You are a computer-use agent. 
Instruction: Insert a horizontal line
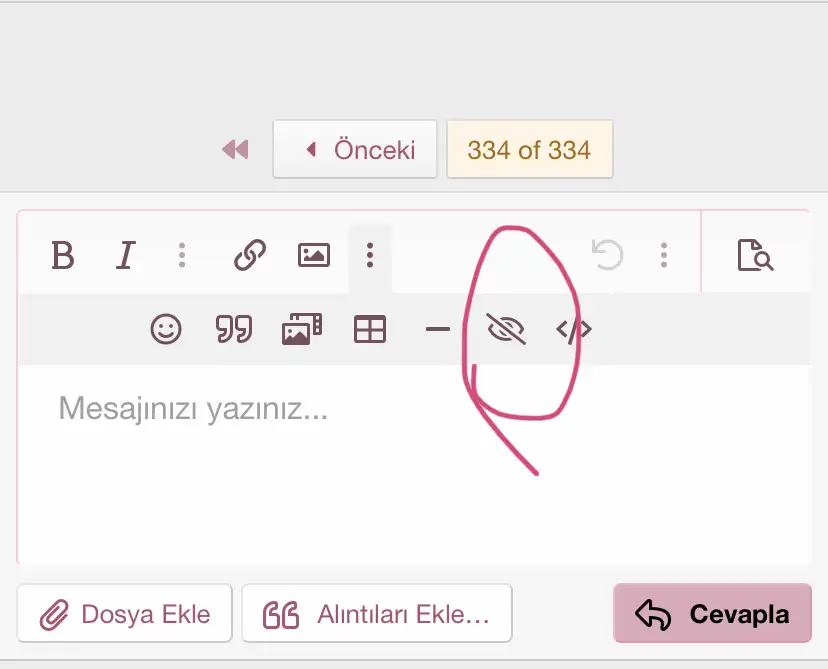(x=438, y=329)
